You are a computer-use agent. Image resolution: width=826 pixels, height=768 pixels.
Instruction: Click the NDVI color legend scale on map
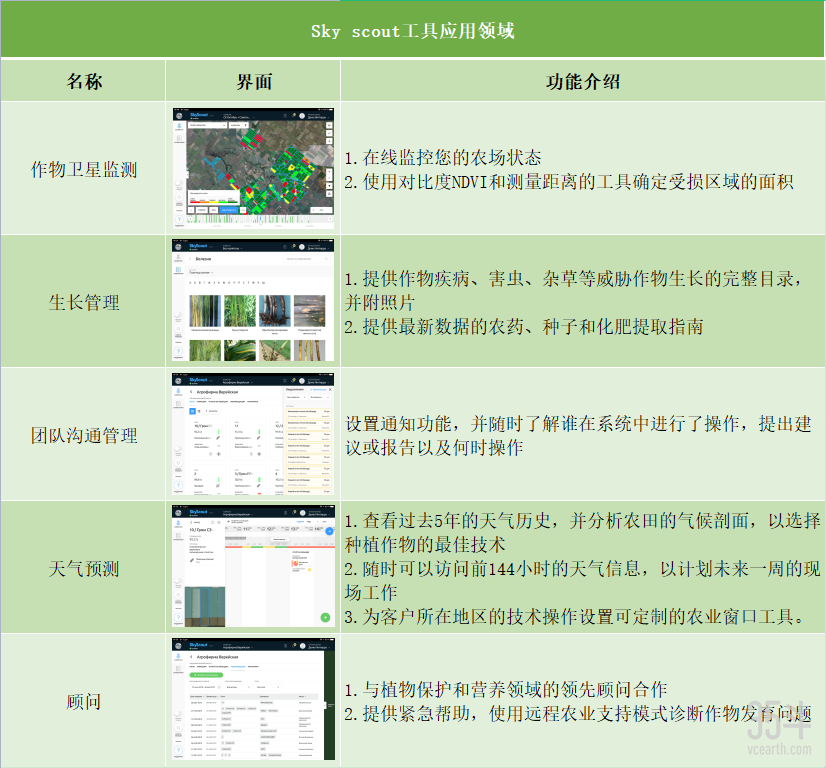pos(213,199)
